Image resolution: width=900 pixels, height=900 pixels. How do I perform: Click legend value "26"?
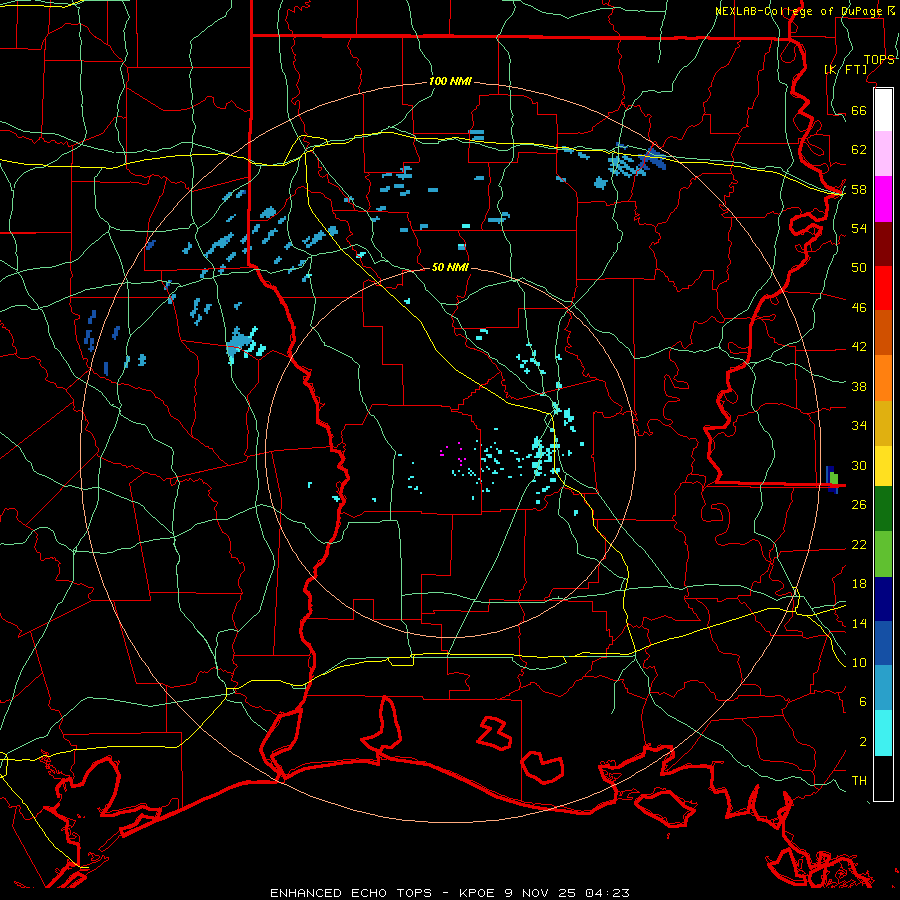point(859,505)
